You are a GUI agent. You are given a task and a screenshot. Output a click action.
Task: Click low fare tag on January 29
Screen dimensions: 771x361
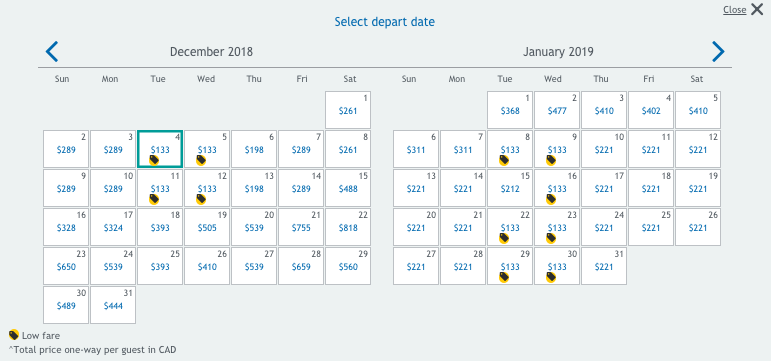click(x=504, y=277)
